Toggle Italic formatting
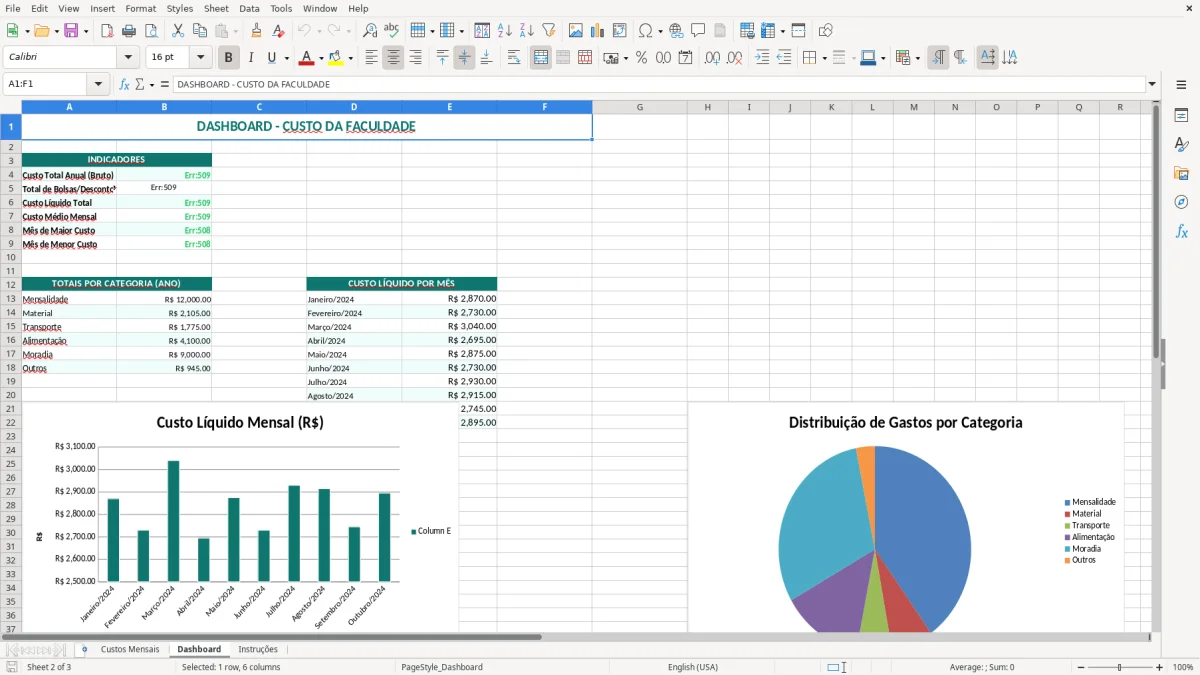This screenshot has height=675, width=1200. click(250, 58)
